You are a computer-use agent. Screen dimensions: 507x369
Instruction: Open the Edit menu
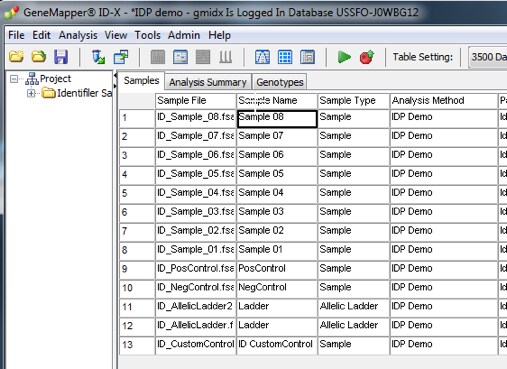pos(41,35)
